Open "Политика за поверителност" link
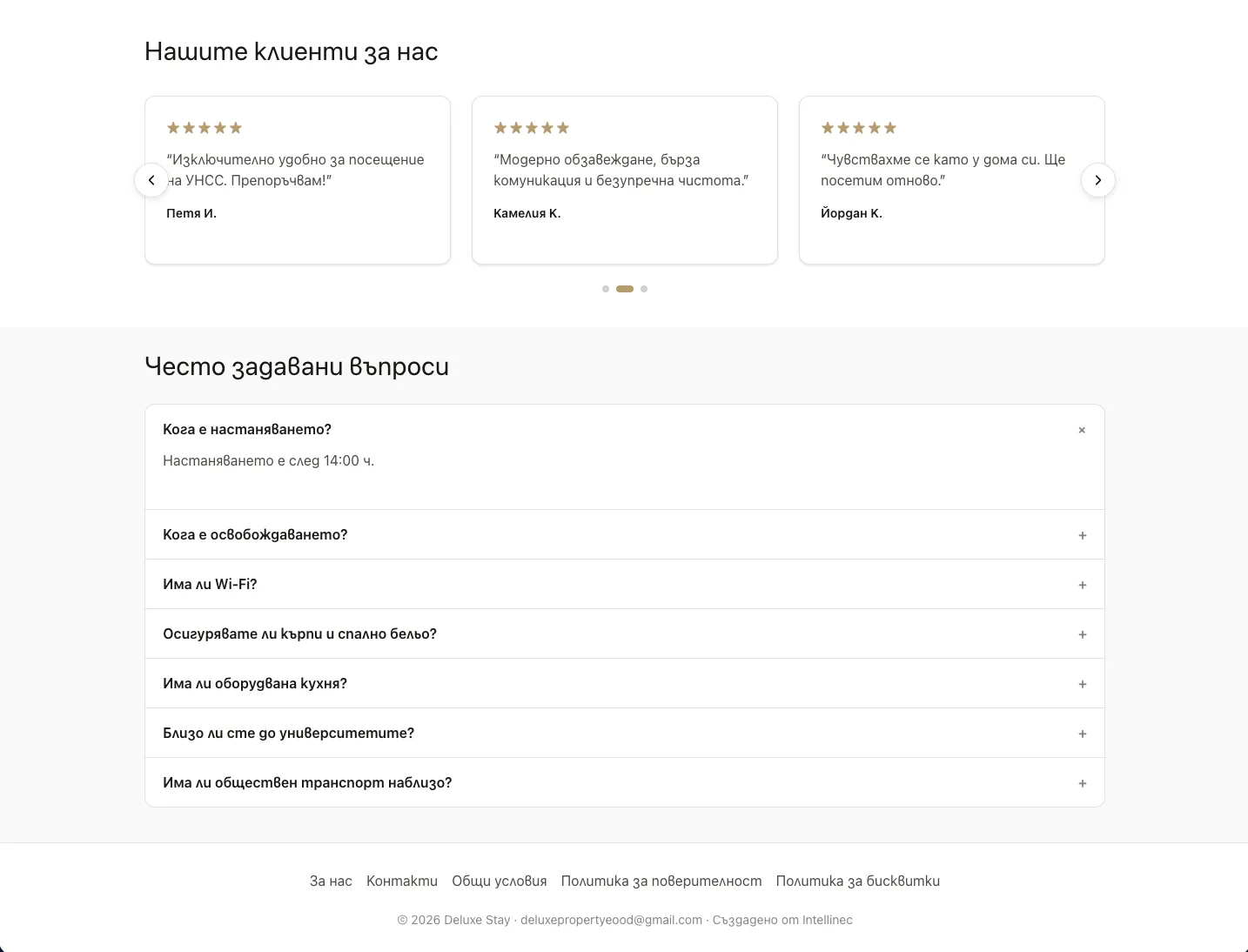 pyautogui.click(x=661, y=881)
